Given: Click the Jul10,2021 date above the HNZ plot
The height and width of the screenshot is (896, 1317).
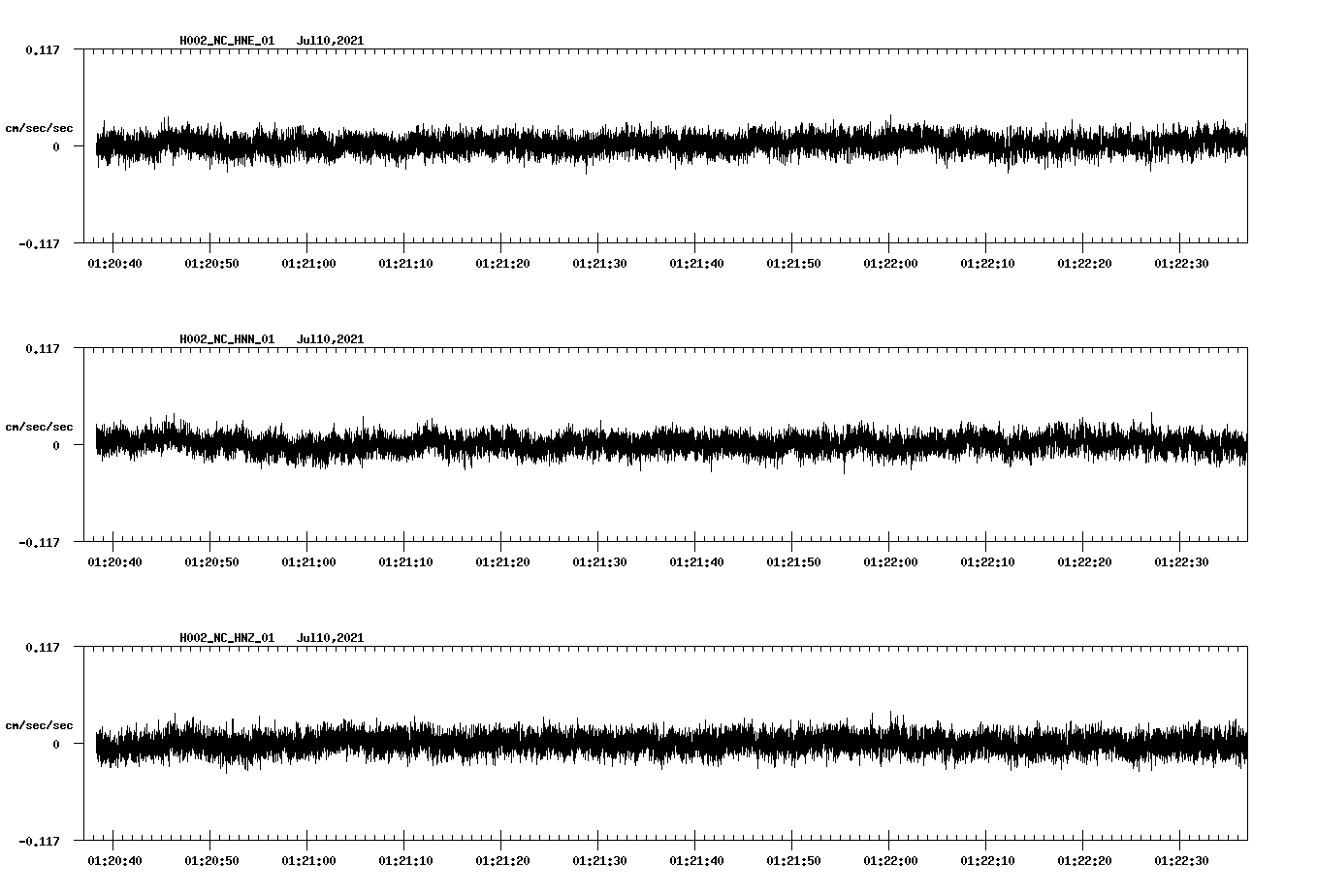Looking at the screenshot, I should [330, 638].
